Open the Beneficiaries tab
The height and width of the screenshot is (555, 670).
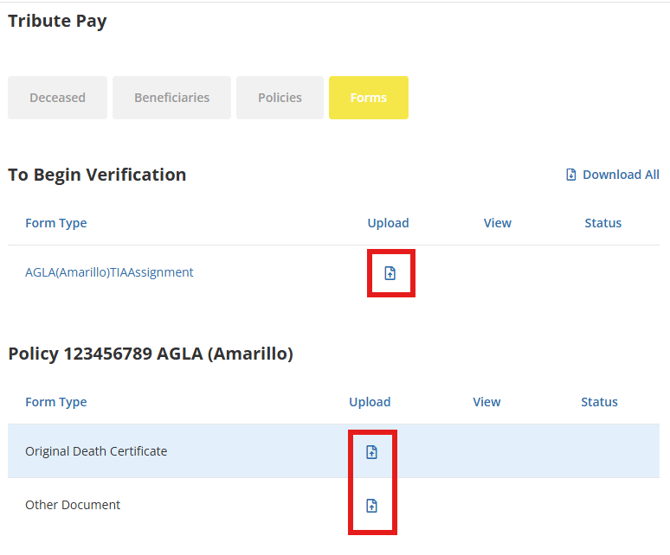pyautogui.click(x=172, y=98)
